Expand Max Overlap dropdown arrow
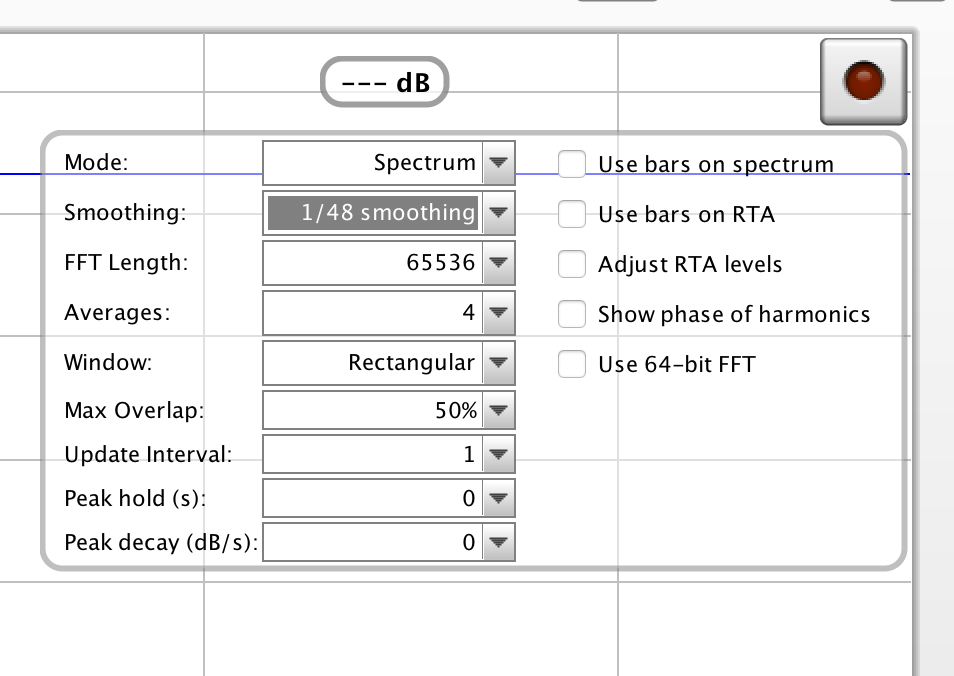Viewport: 954px width, 676px height. 498,410
